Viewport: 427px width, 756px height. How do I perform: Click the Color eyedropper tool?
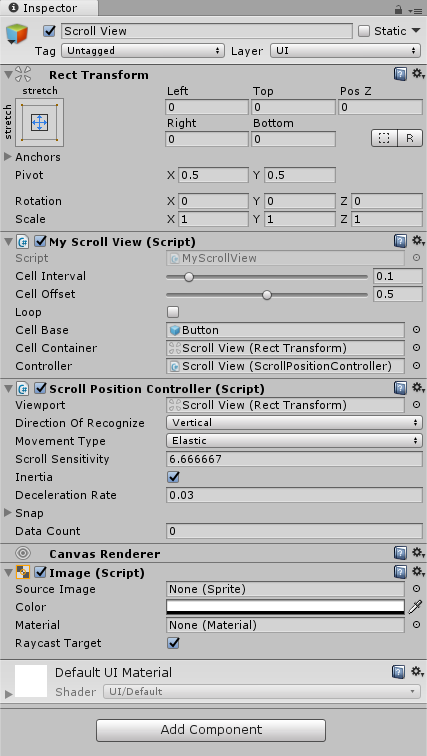415,607
